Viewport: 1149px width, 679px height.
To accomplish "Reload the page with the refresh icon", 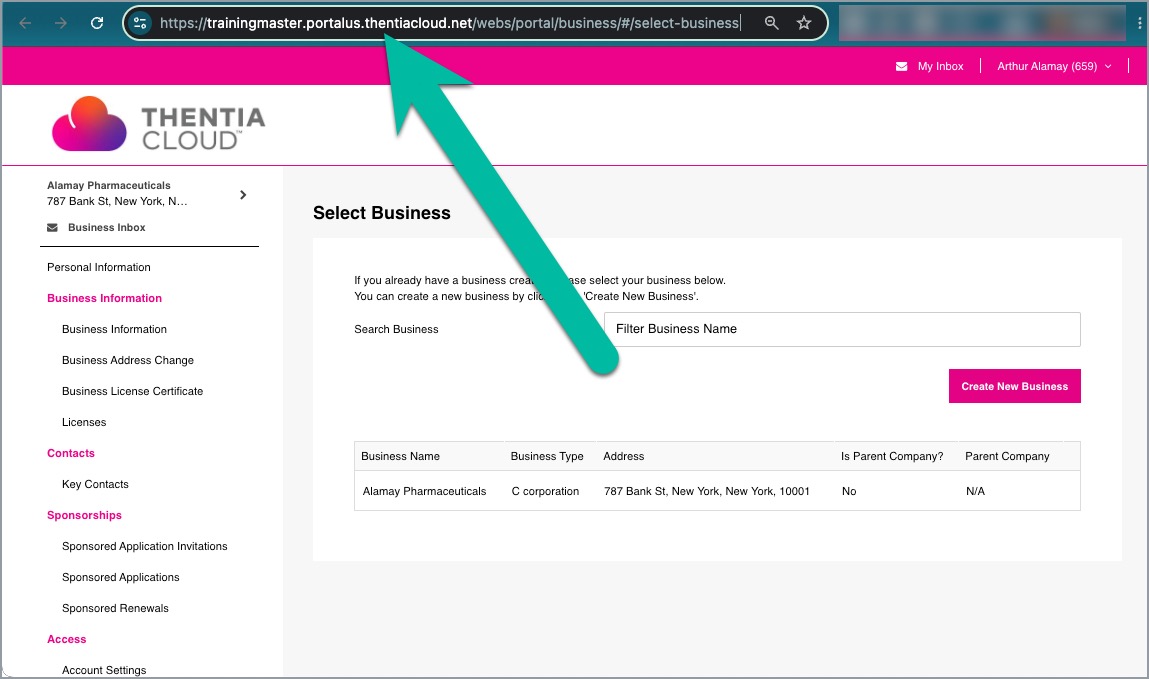I will click(97, 23).
